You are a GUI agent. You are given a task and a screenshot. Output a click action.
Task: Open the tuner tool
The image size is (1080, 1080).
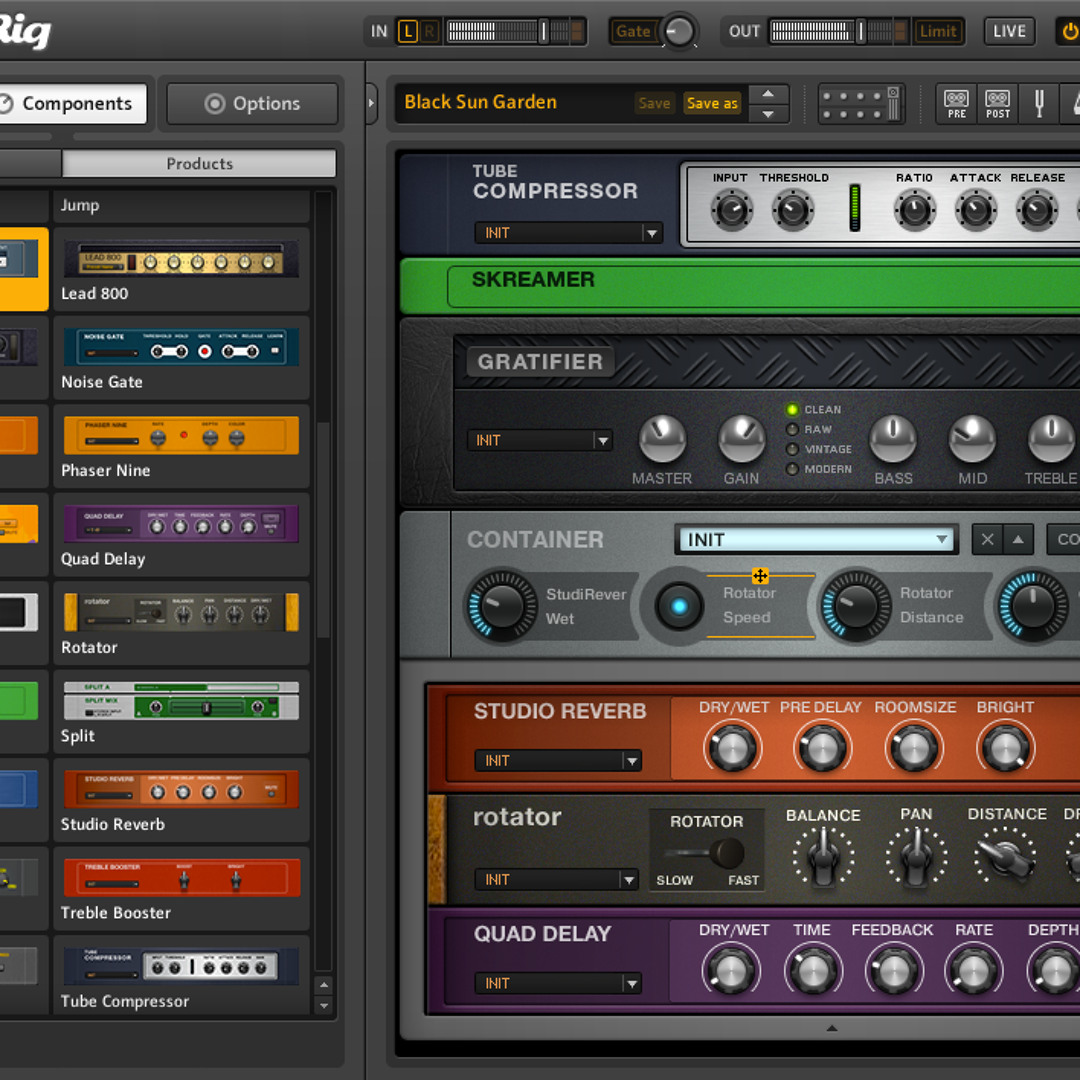(x=1039, y=104)
